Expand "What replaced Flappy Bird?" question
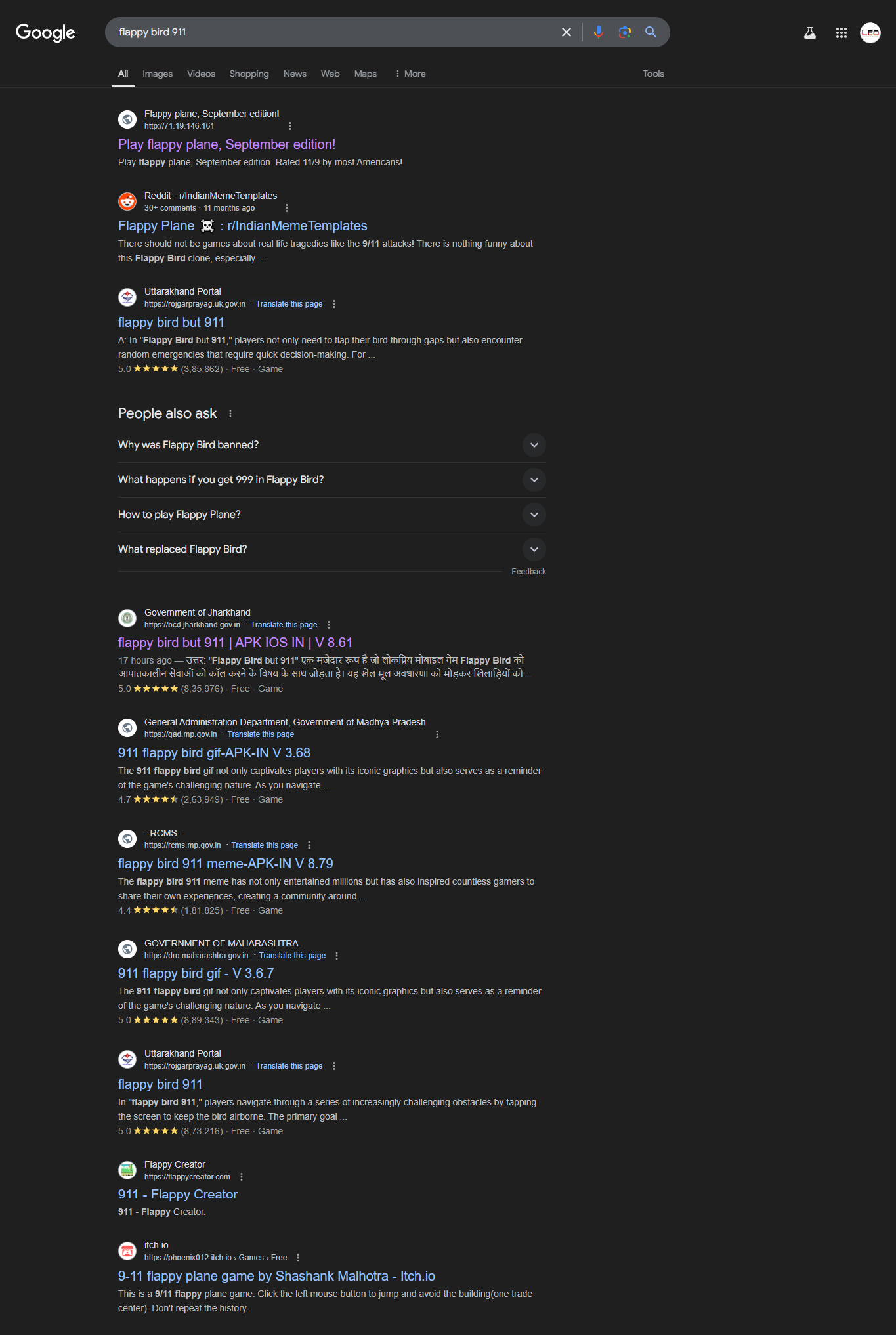Viewport: 896px width, 1335px height. [x=332, y=549]
